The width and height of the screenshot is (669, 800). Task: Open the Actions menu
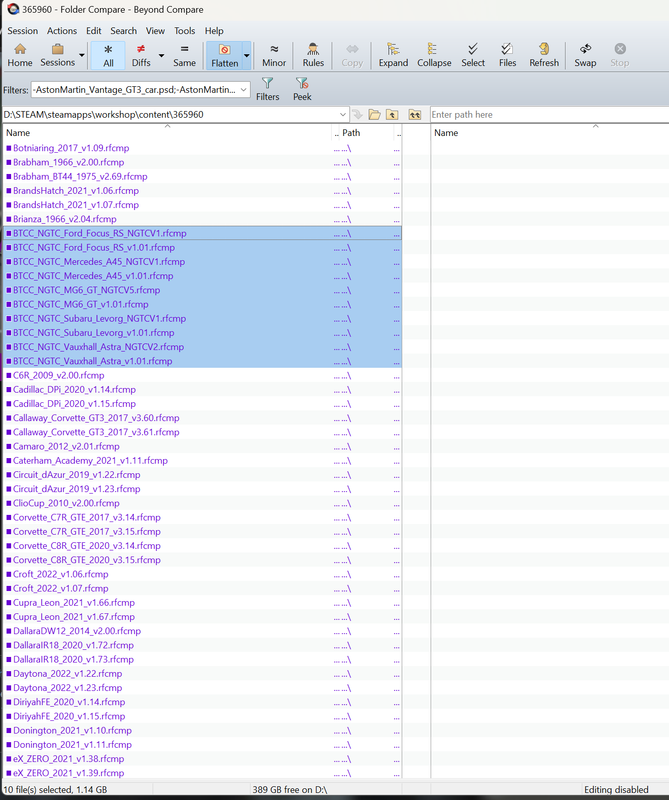(62, 31)
